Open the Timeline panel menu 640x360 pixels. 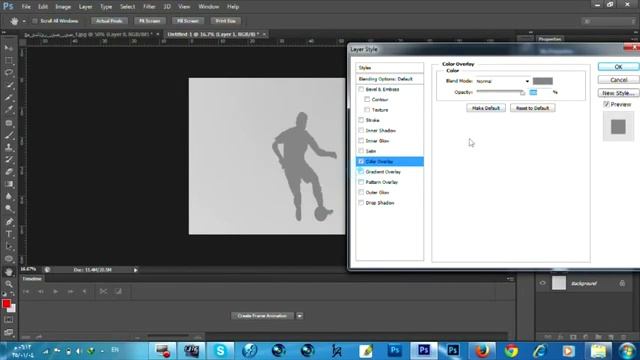pos(510,279)
